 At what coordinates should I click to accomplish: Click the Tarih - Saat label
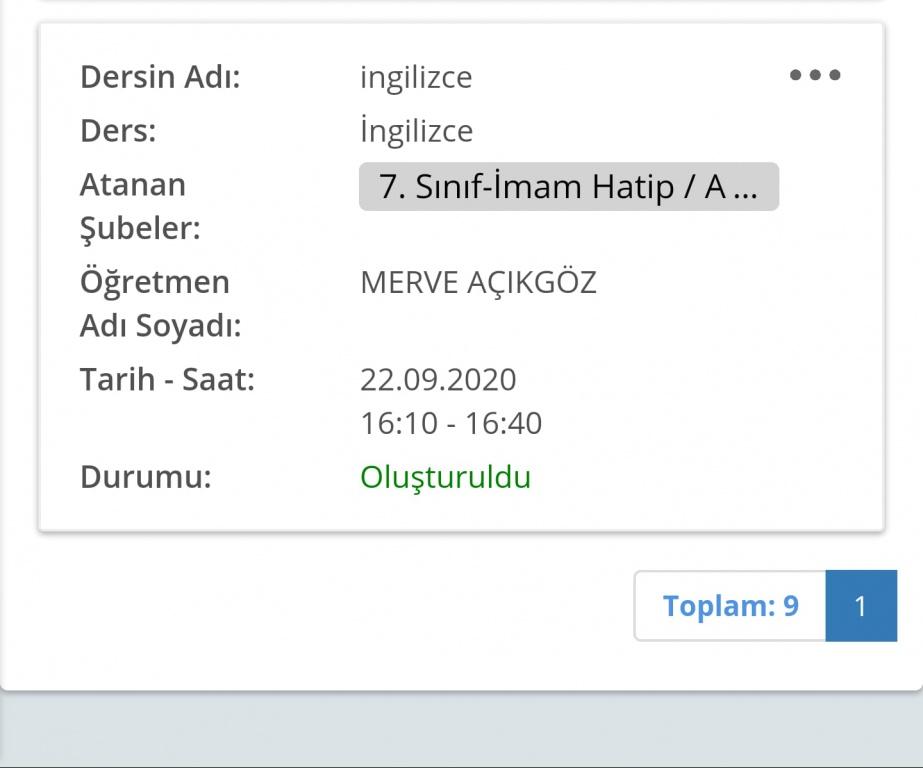167,380
